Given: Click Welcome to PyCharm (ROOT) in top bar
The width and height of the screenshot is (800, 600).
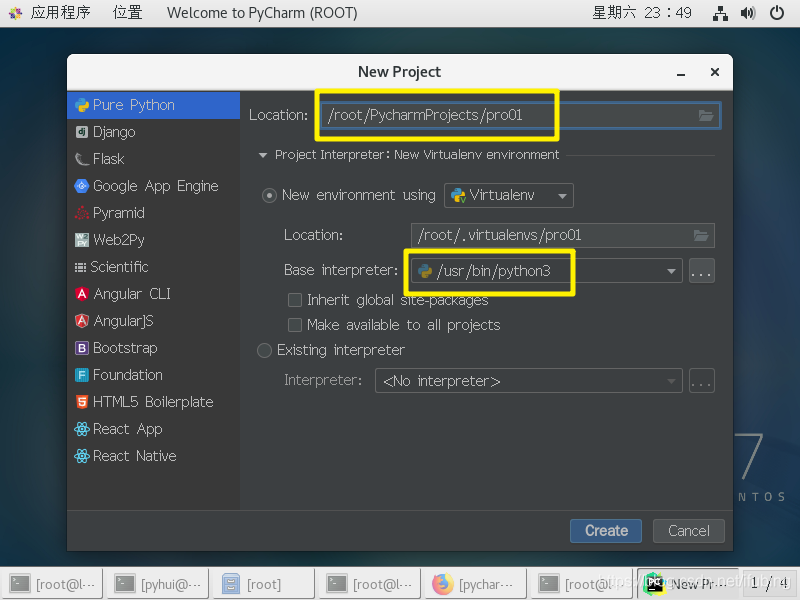Looking at the screenshot, I should [x=262, y=12].
